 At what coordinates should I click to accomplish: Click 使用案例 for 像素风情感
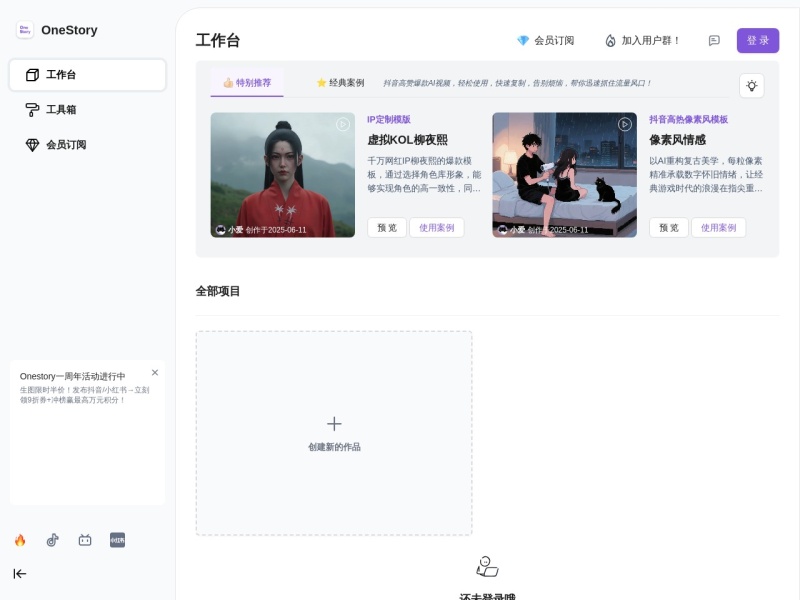pyautogui.click(x=718, y=228)
